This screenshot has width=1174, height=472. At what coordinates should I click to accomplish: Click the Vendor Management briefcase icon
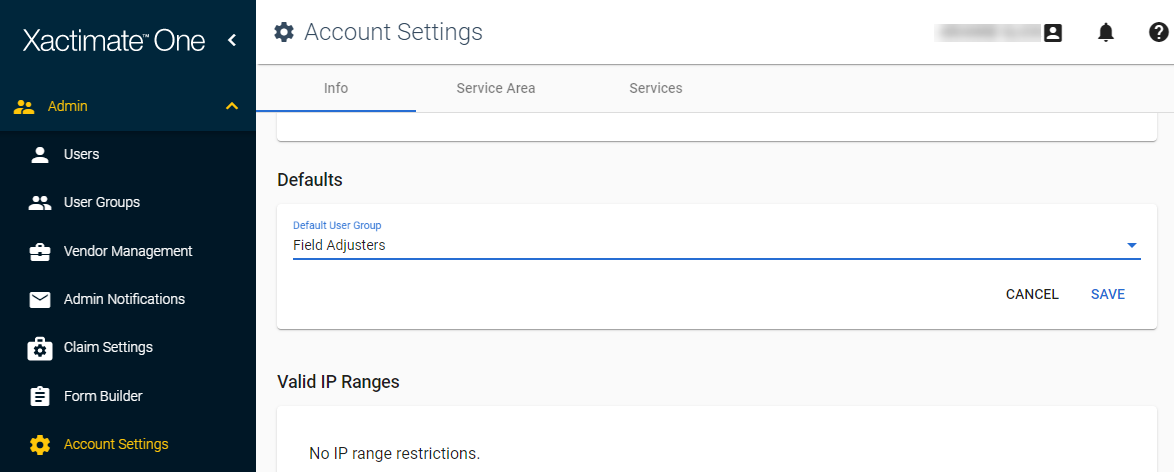click(40, 251)
